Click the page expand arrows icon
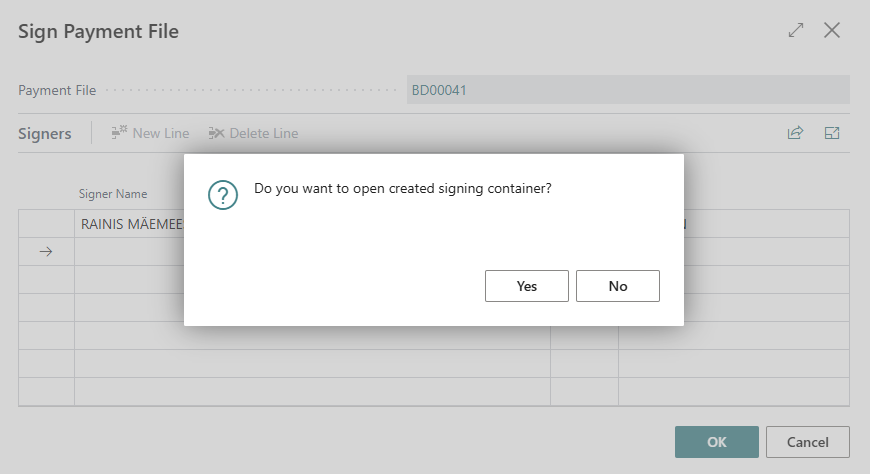This screenshot has height=474, width=870. (x=796, y=30)
